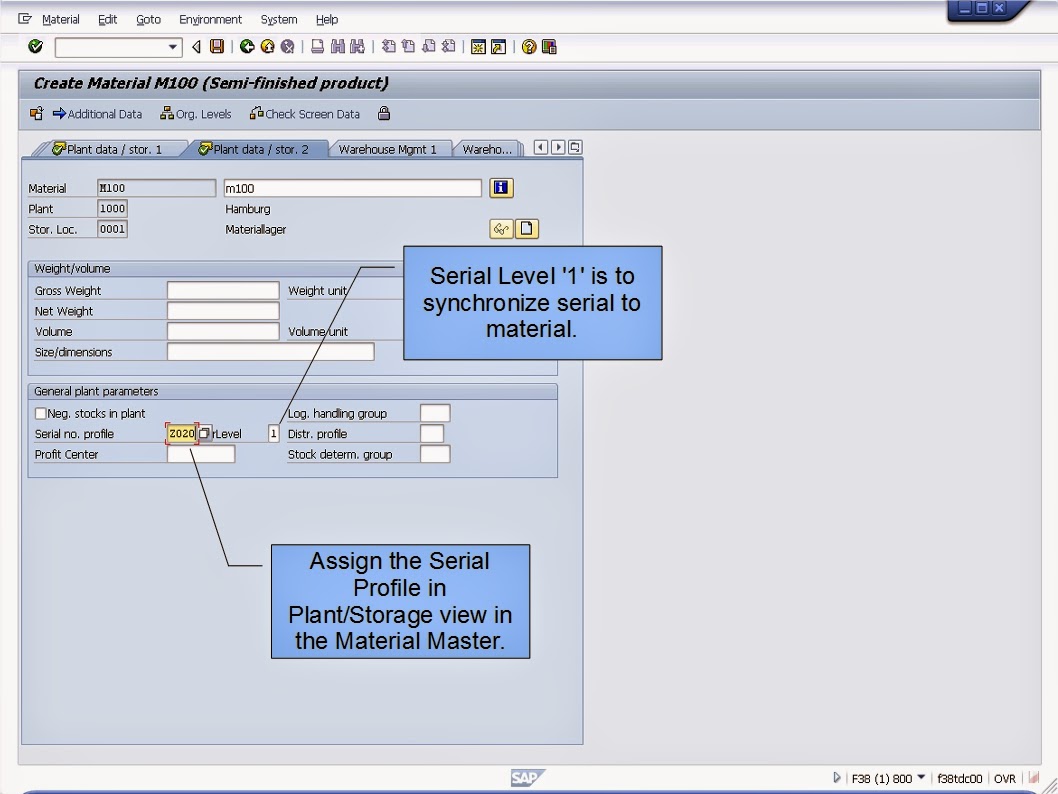The height and width of the screenshot is (794, 1058).
Task: Enable Neg. stocks in plant checkbox
Action: point(40,413)
